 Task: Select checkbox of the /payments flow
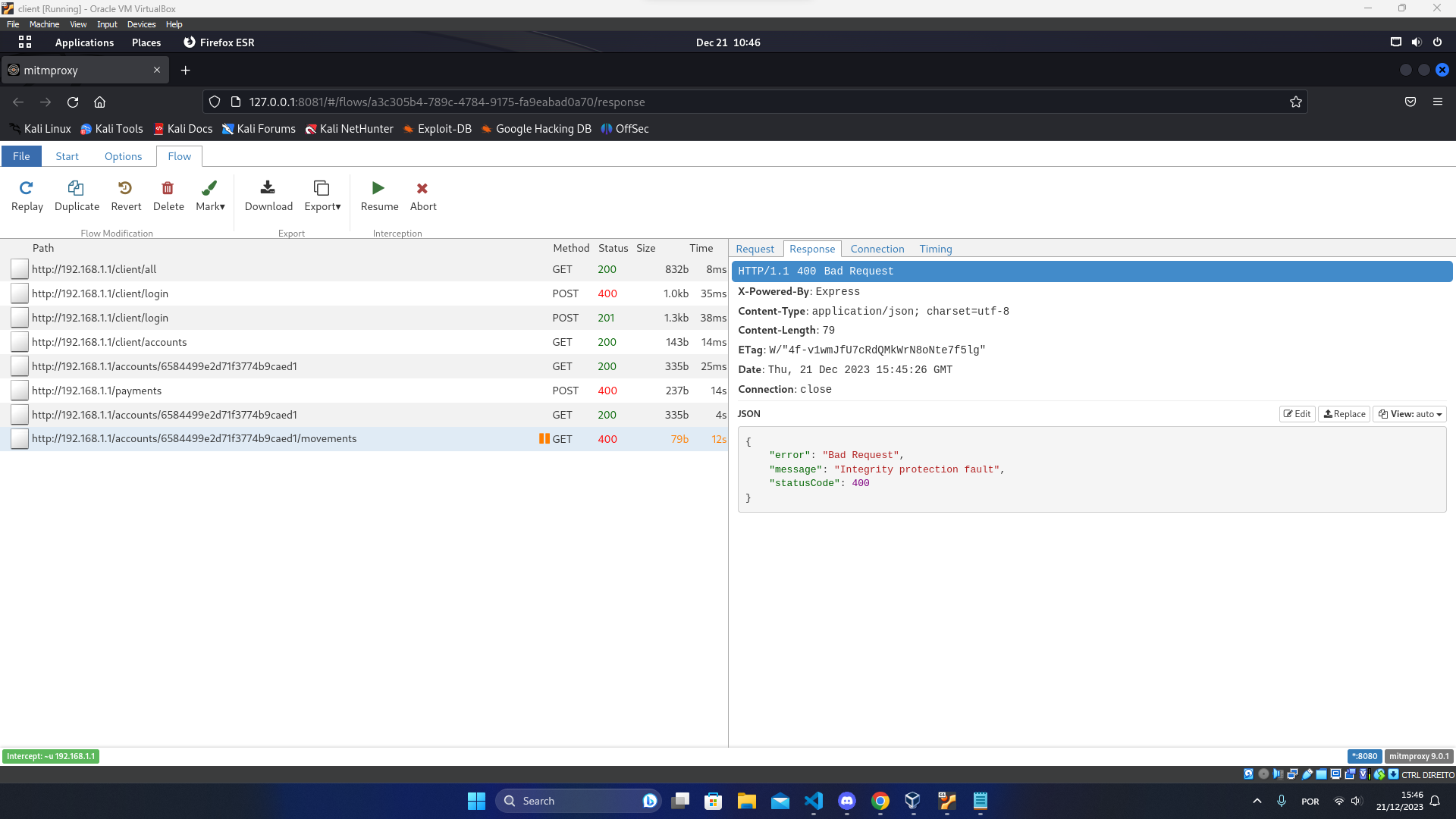20,391
